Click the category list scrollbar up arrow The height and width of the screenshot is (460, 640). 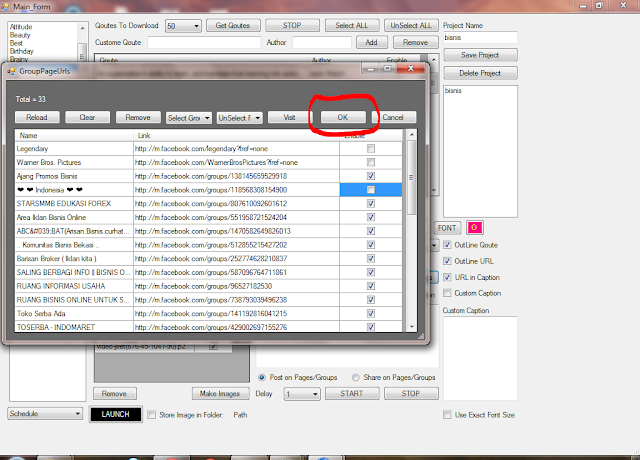coord(82,28)
